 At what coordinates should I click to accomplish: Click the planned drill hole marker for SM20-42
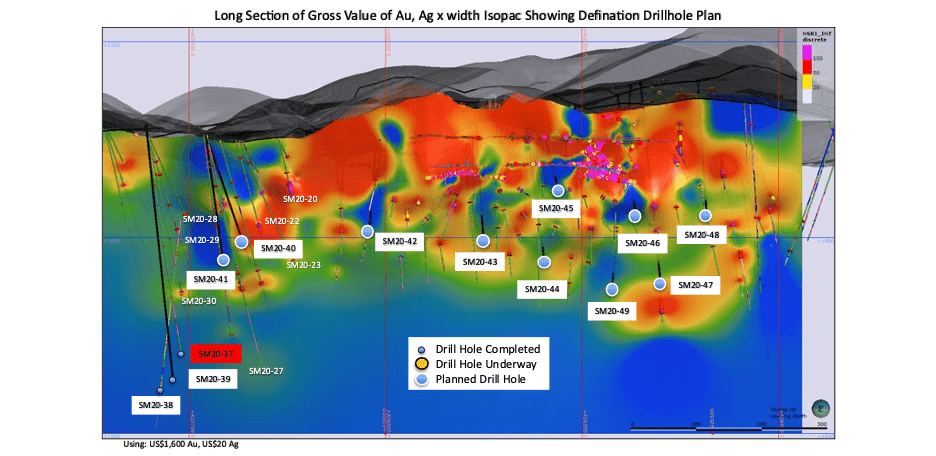[x=368, y=232]
